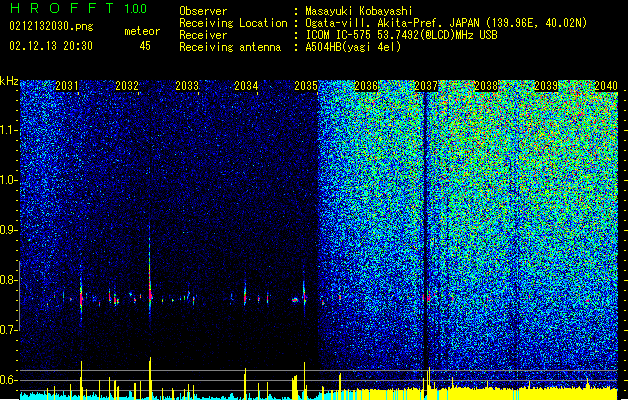Click the 'meteor' label
This screenshot has height=400, width=629.
pyautogui.click(x=142, y=31)
